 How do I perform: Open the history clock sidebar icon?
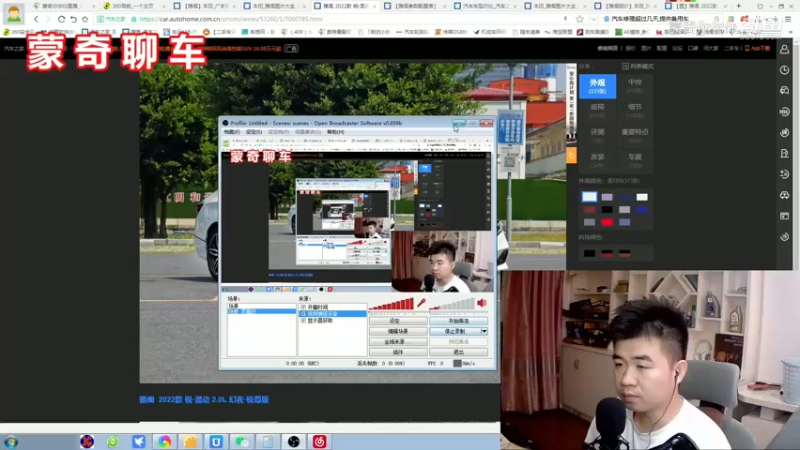click(x=785, y=70)
